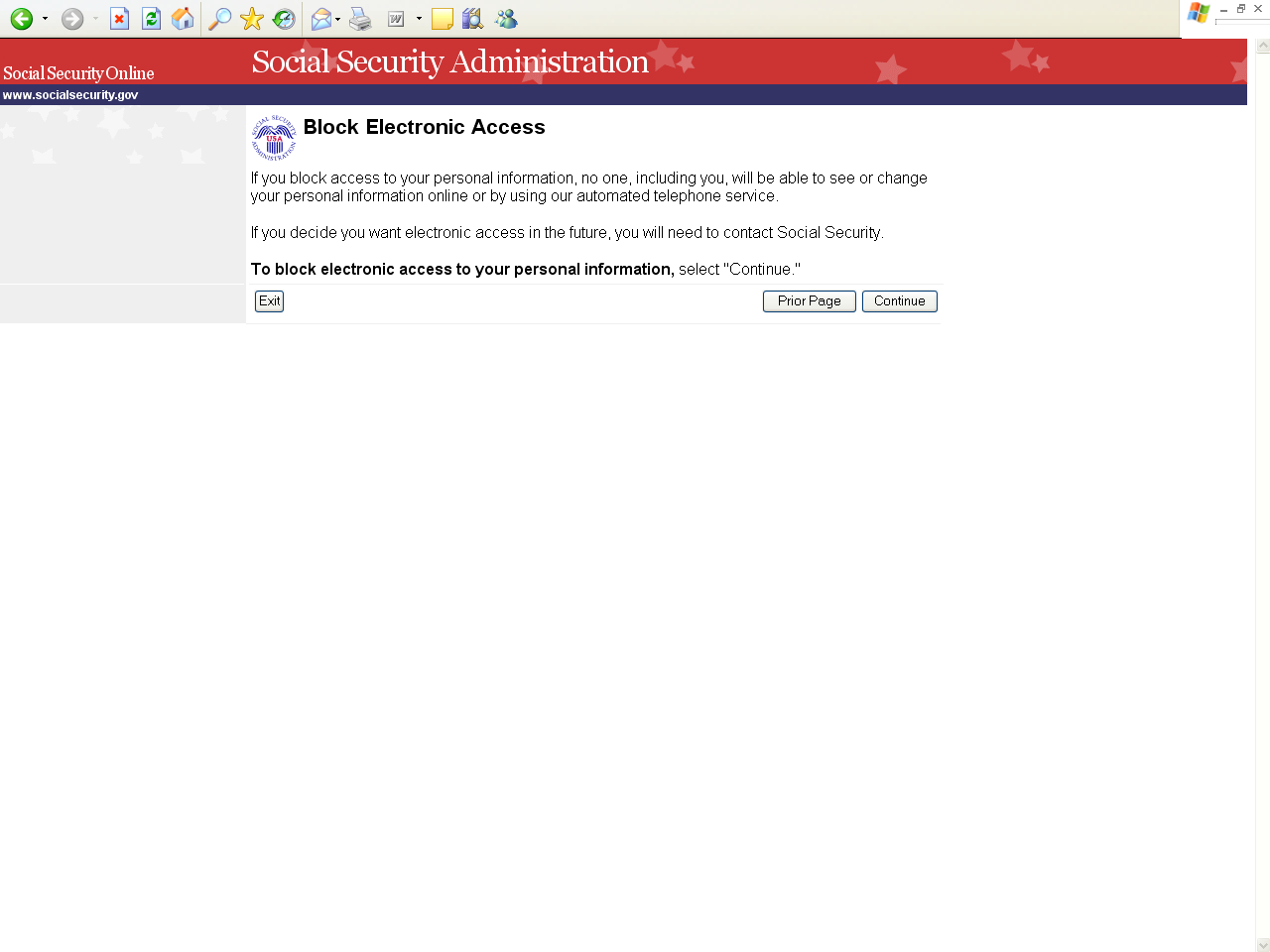Click the sentence starting "If you decide you want"
The image size is (1270, 952).
click(568, 233)
